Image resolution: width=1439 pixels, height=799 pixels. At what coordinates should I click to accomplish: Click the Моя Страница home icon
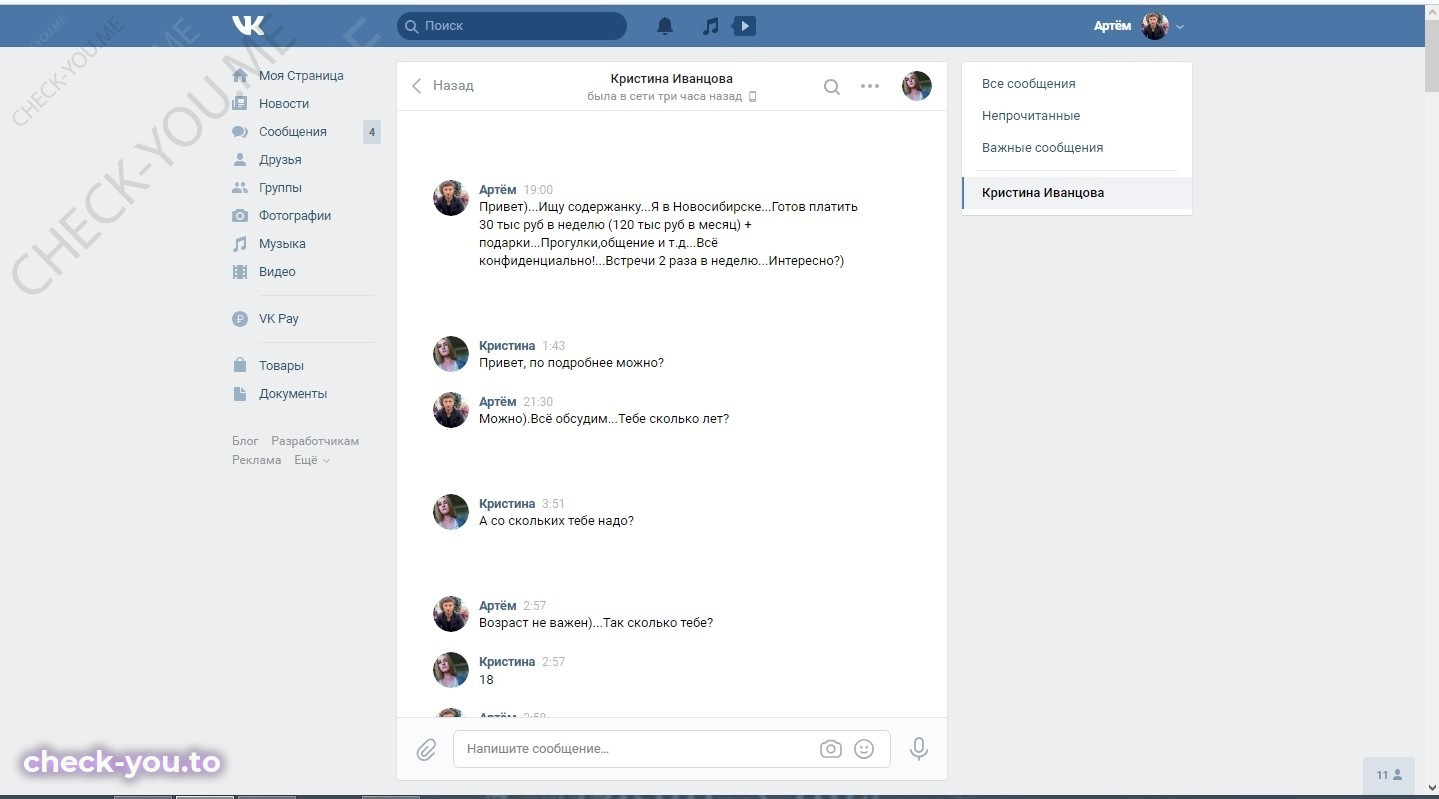240,76
